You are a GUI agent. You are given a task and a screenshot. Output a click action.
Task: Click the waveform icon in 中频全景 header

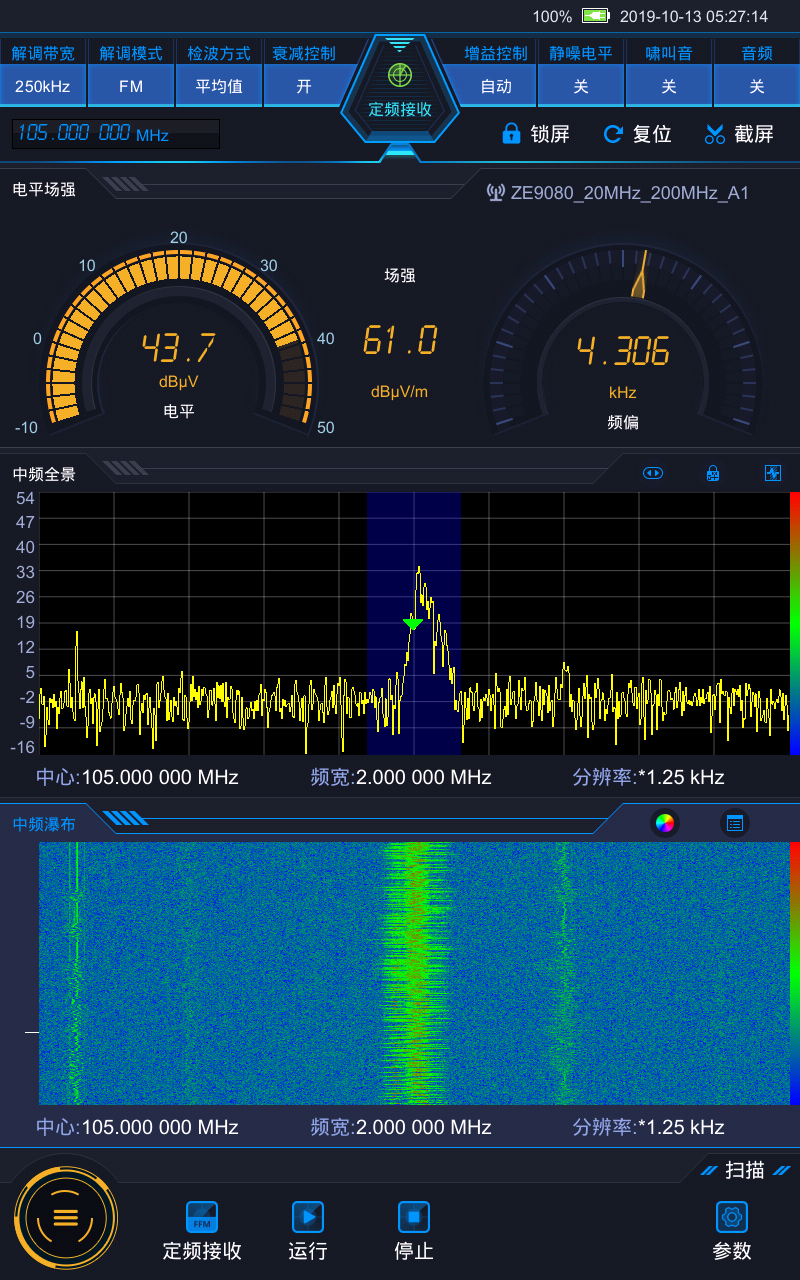773,473
